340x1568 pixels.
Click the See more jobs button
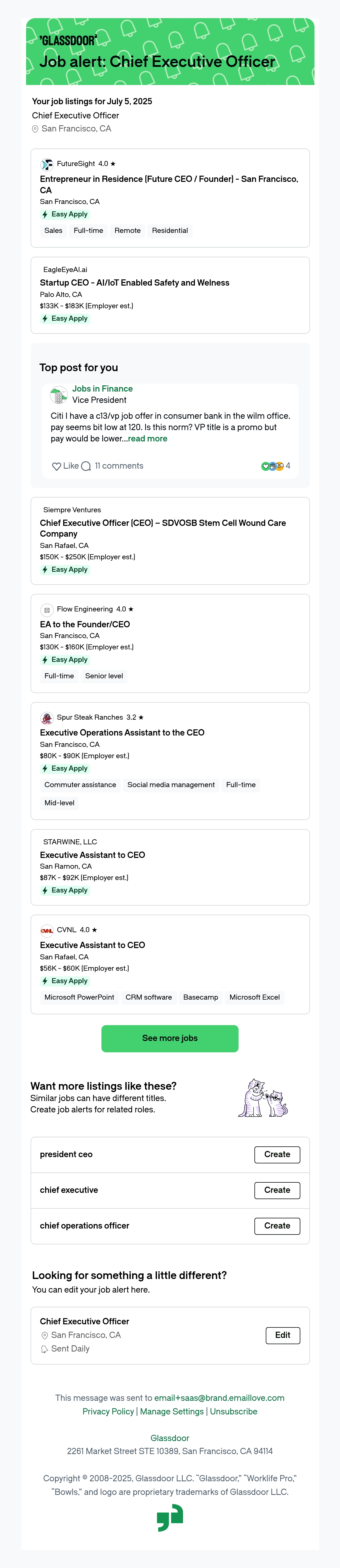[x=170, y=1038]
